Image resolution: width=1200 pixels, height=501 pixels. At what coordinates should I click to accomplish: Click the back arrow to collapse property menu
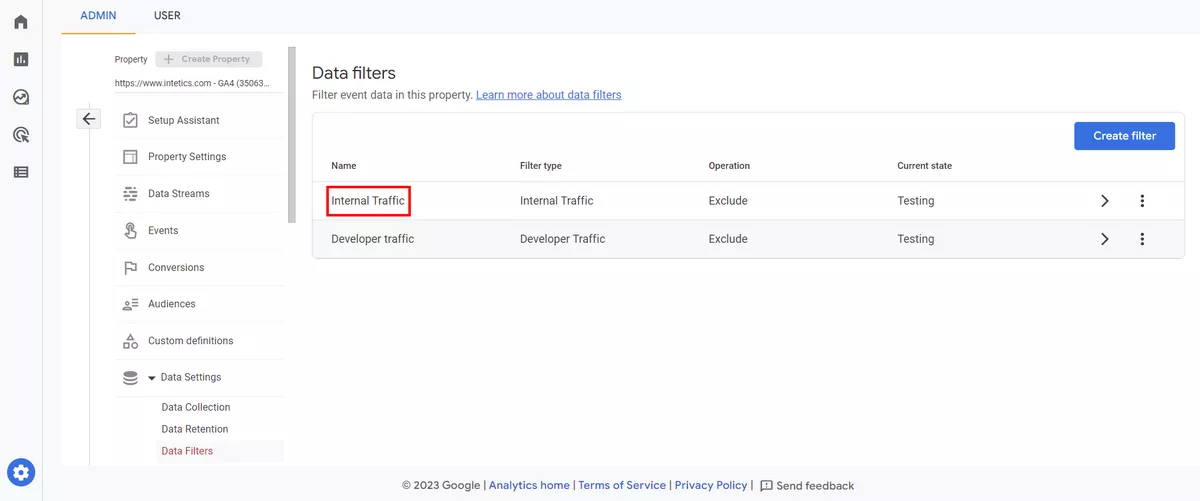point(89,119)
